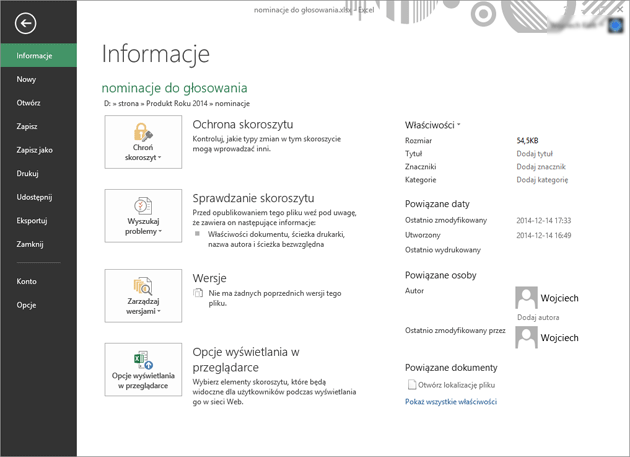Click the Wyszukaj problemy document icon
The image size is (630, 457).
(x=143, y=206)
